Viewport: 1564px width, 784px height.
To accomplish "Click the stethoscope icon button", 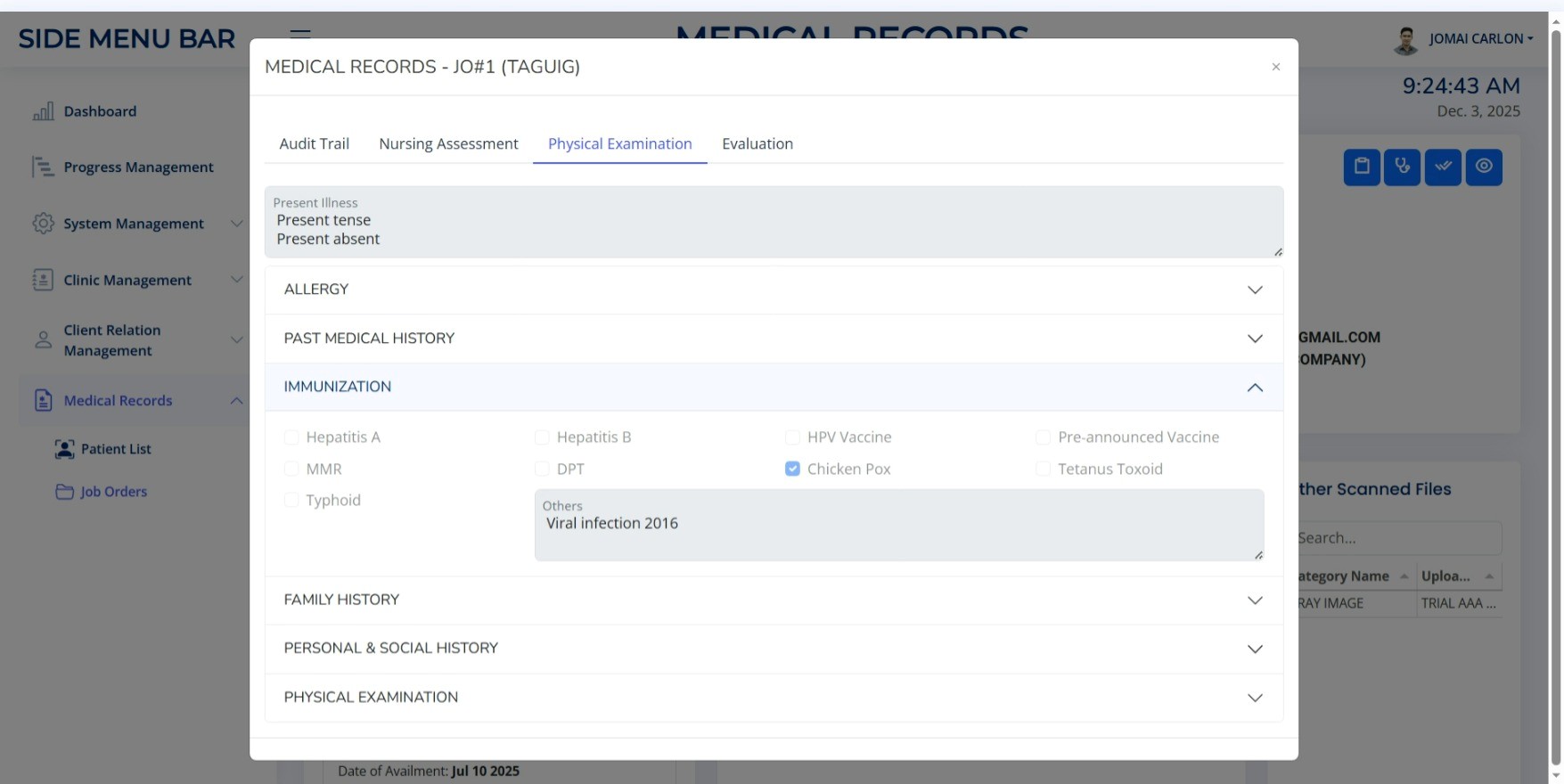I will [1402, 167].
